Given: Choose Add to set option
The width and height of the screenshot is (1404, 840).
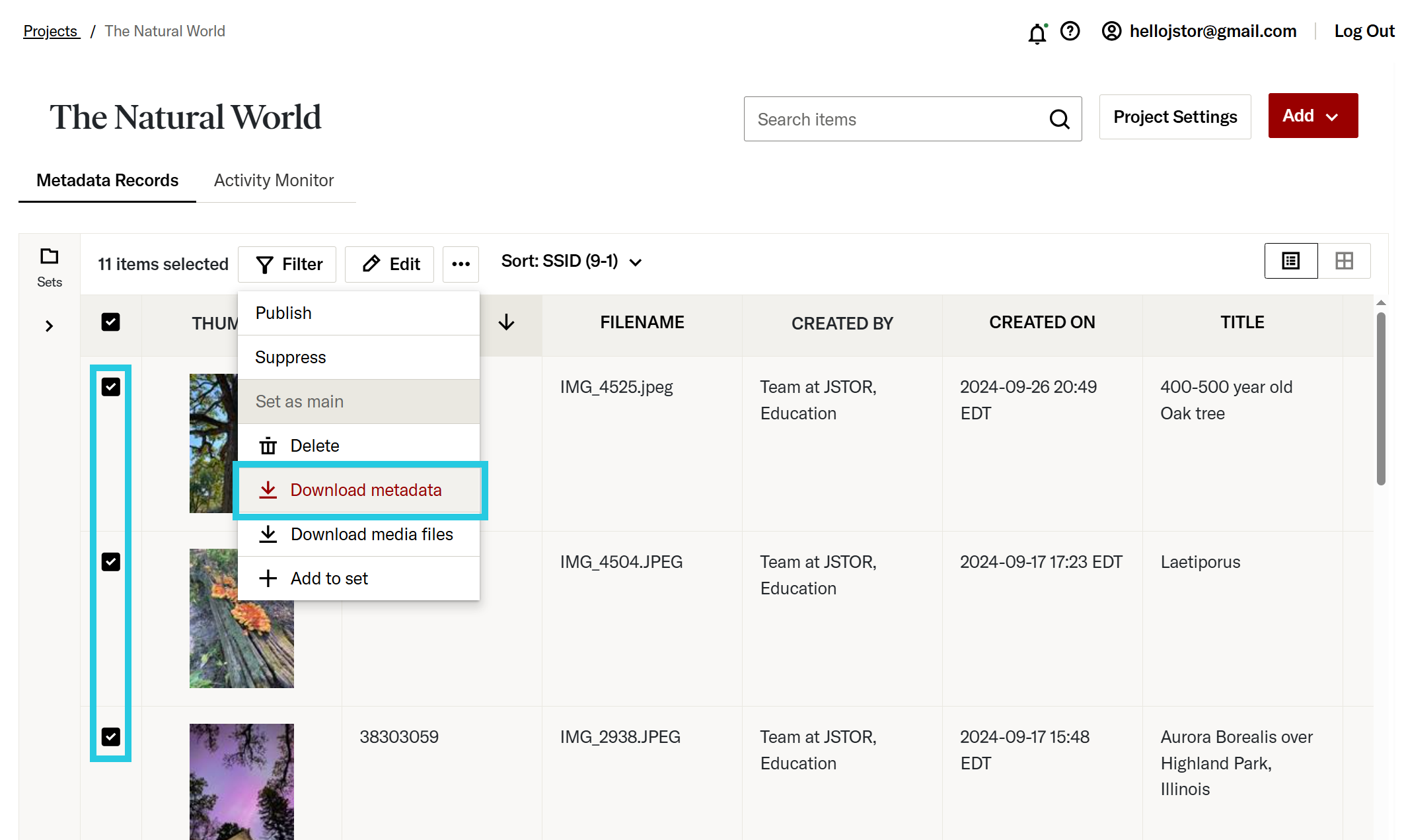Looking at the screenshot, I should click(359, 578).
